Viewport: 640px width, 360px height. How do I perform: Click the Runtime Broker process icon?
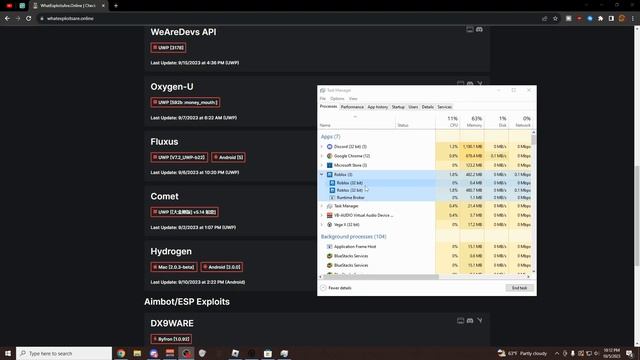point(332,198)
